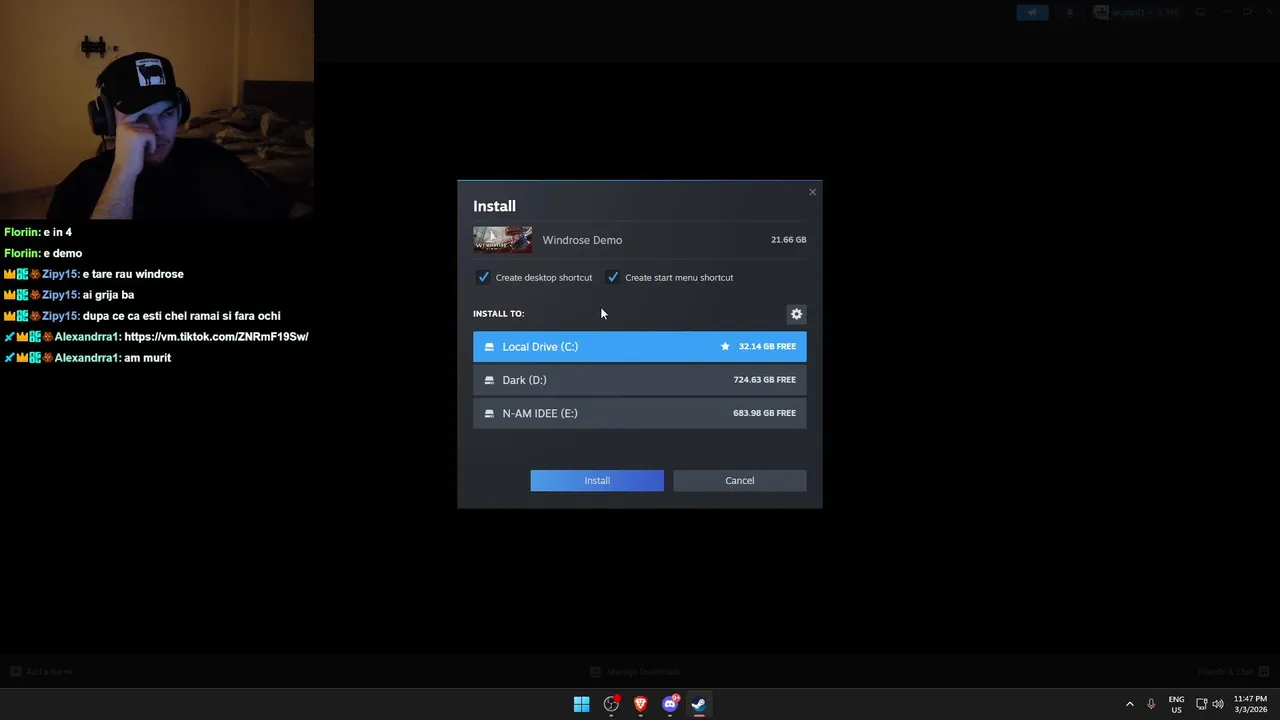Cancel the installation dialog

coord(739,480)
